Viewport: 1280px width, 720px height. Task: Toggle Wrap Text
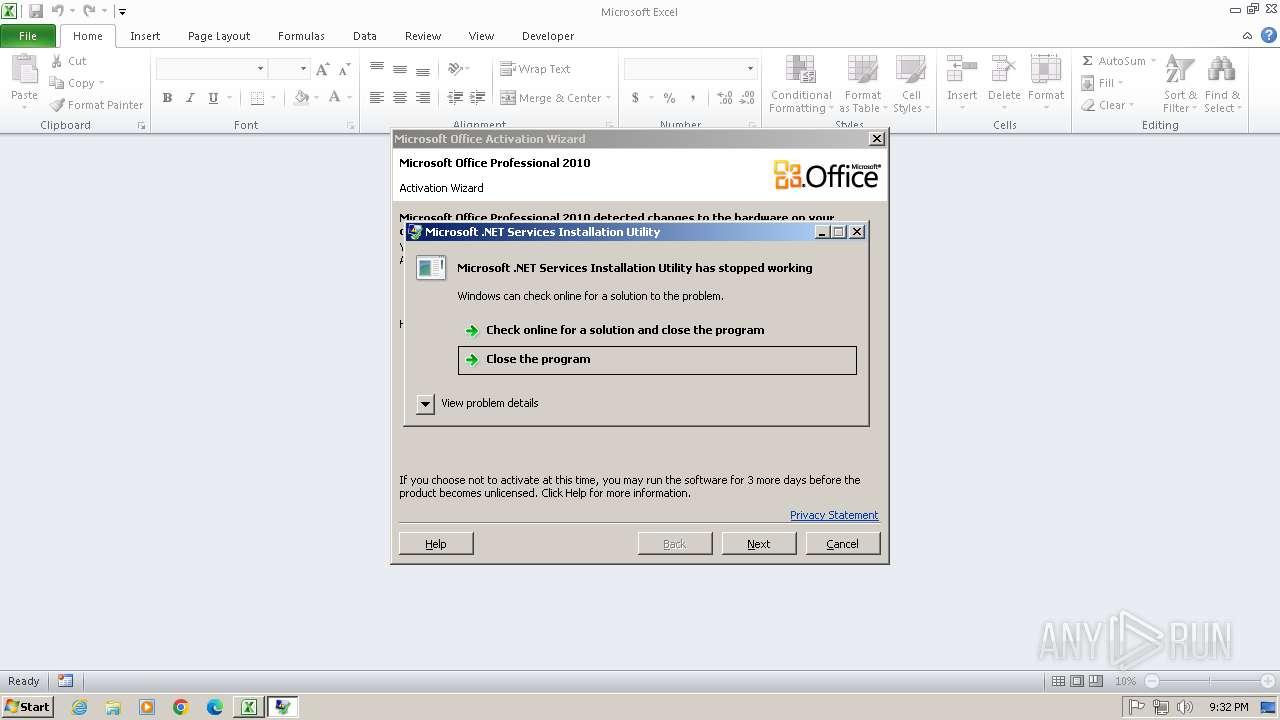pyautogui.click(x=535, y=69)
